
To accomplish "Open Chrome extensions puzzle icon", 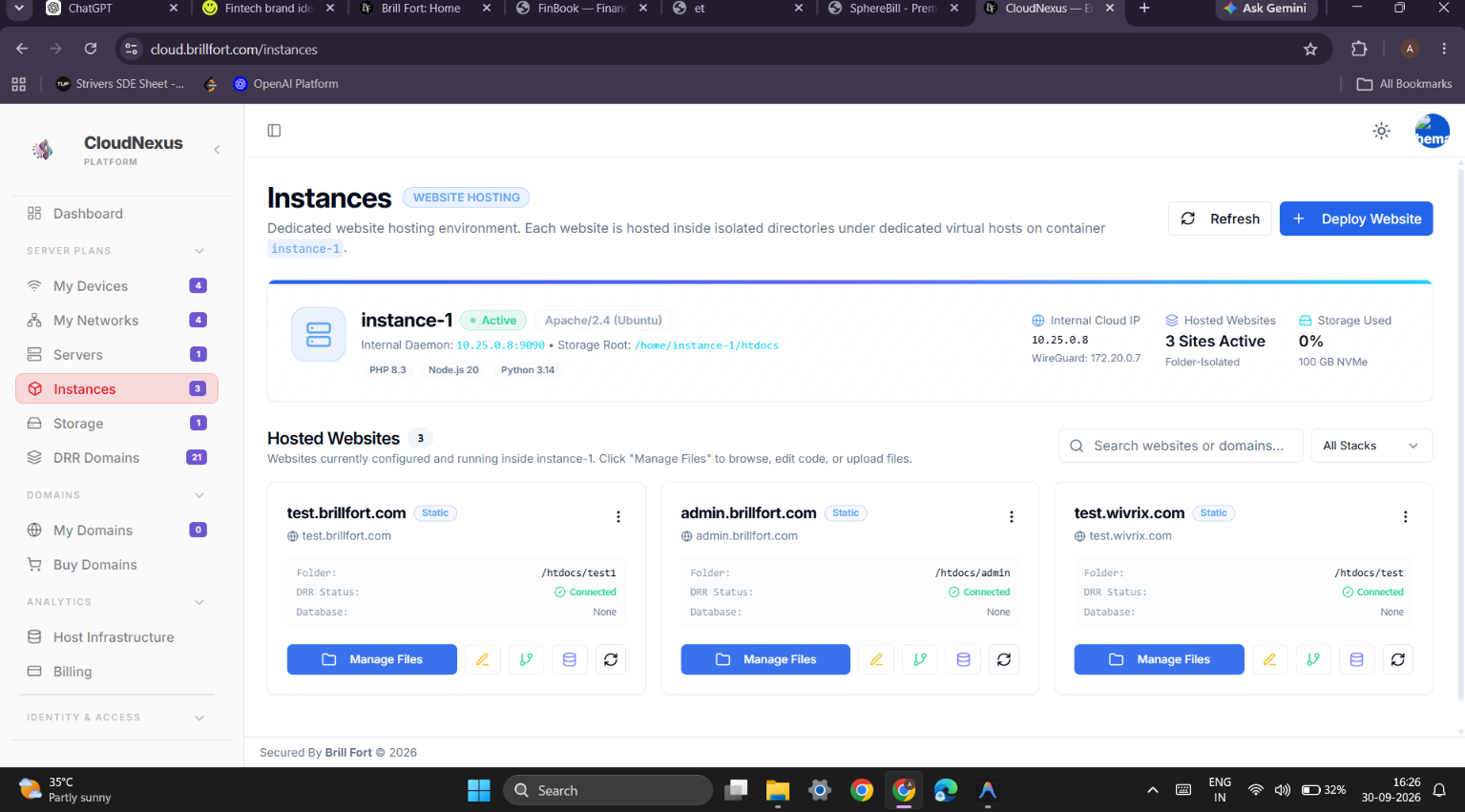I will point(1359,49).
